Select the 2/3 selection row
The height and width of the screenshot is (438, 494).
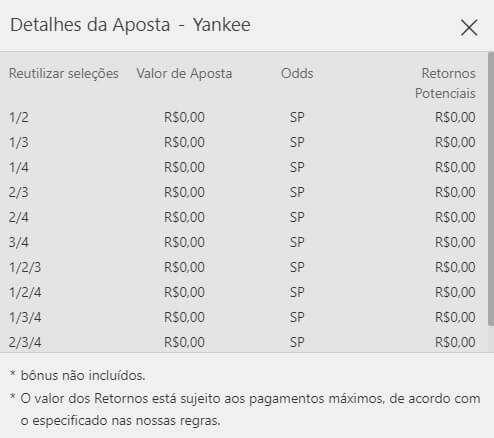pyautogui.click(x=242, y=192)
